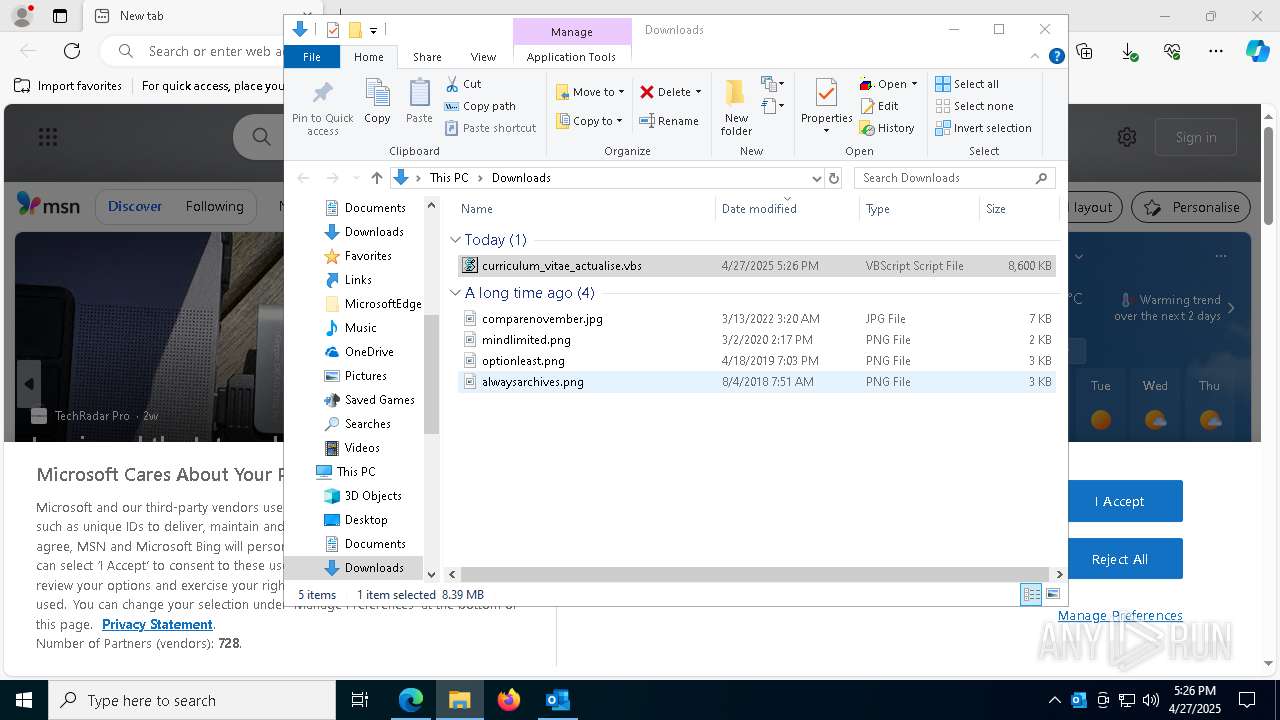
Task: Click Paste shortcut command
Action: click(x=491, y=128)
